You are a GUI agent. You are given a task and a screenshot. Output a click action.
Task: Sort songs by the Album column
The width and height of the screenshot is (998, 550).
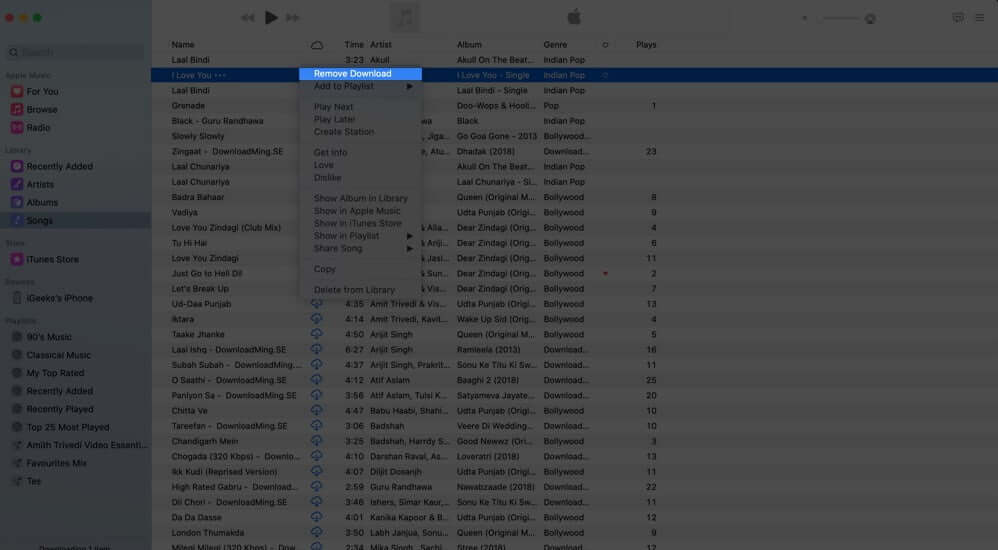(469, 45)
